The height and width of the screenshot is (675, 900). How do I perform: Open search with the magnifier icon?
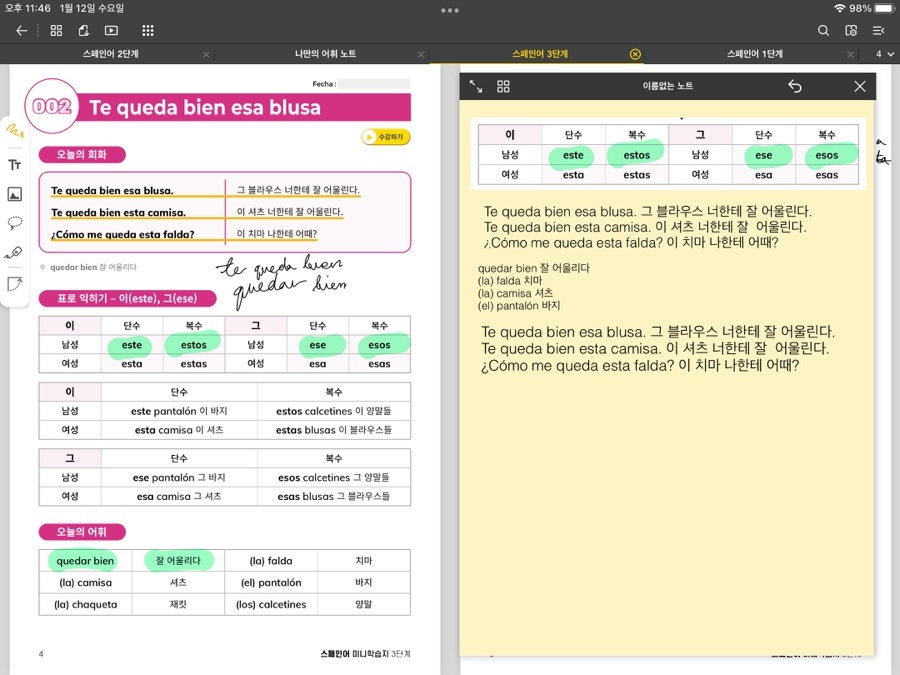(x=823, y=30)
